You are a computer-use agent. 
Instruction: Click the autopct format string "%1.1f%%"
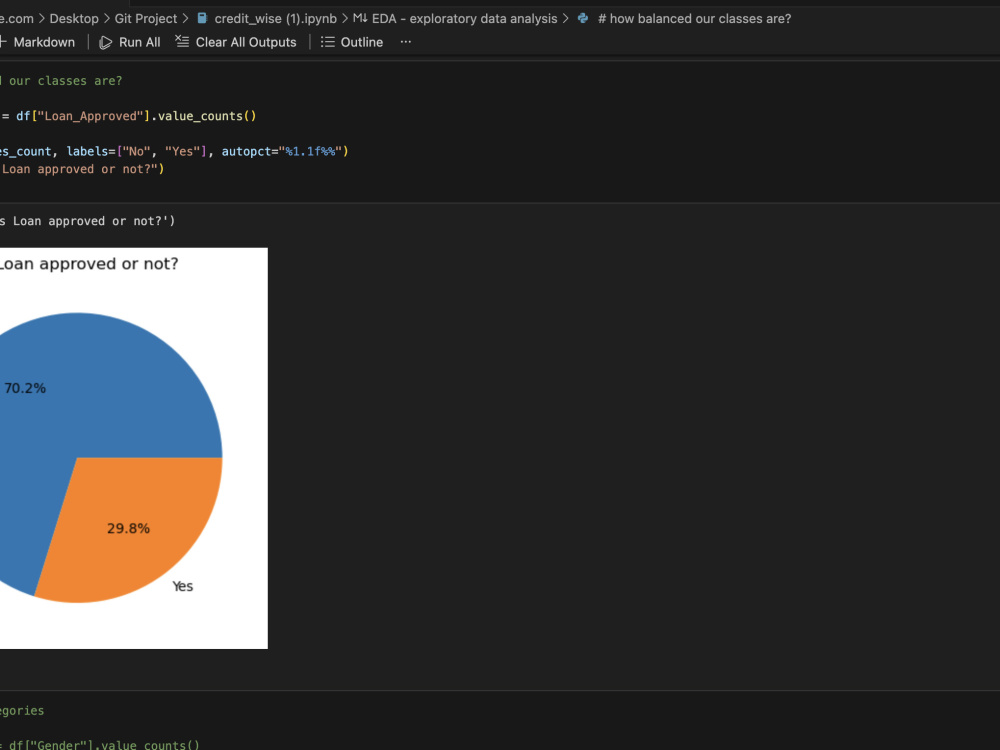pyautogui.click(x=311, y=151)
